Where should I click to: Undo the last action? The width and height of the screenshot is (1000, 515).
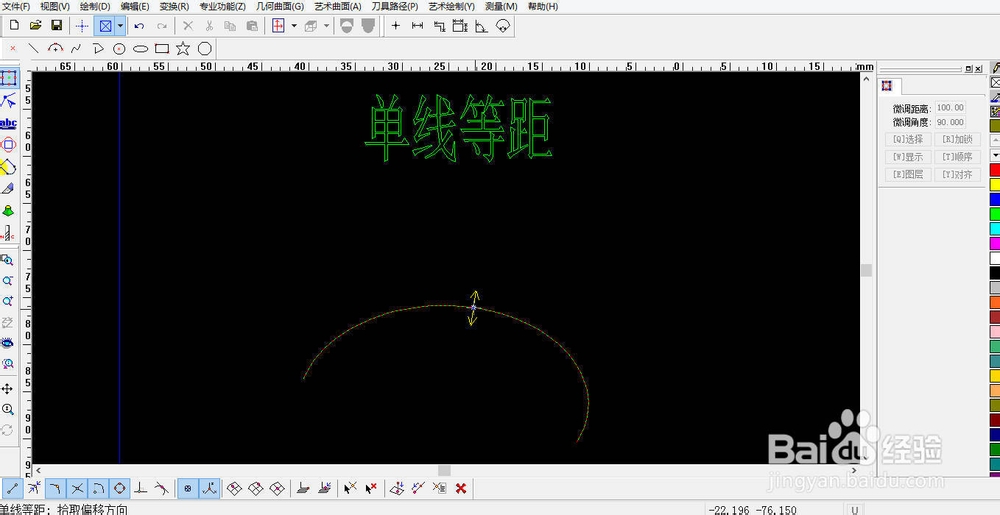[x=140, y=26]
